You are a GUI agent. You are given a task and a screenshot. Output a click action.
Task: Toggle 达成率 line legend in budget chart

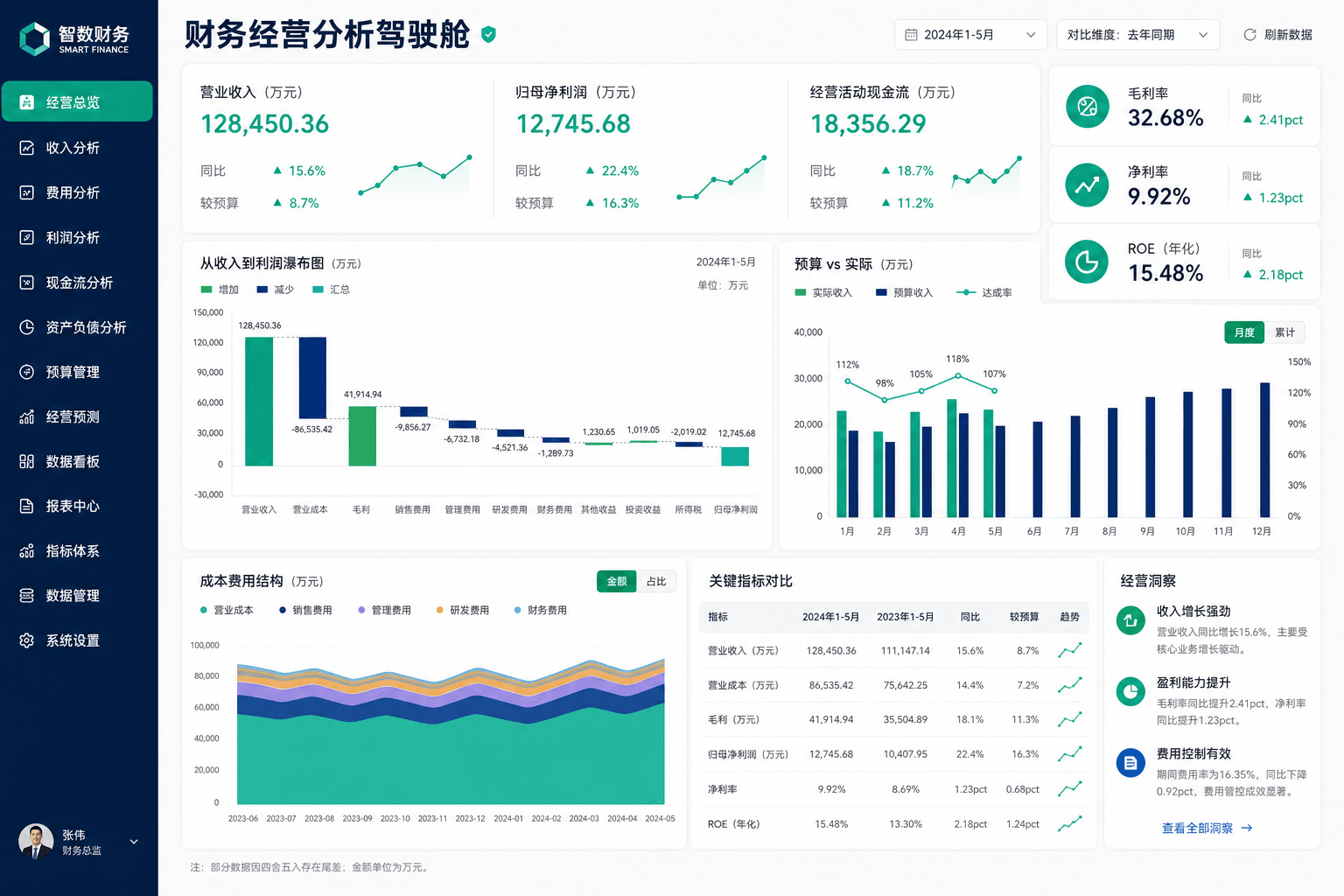tap(984, 293)
